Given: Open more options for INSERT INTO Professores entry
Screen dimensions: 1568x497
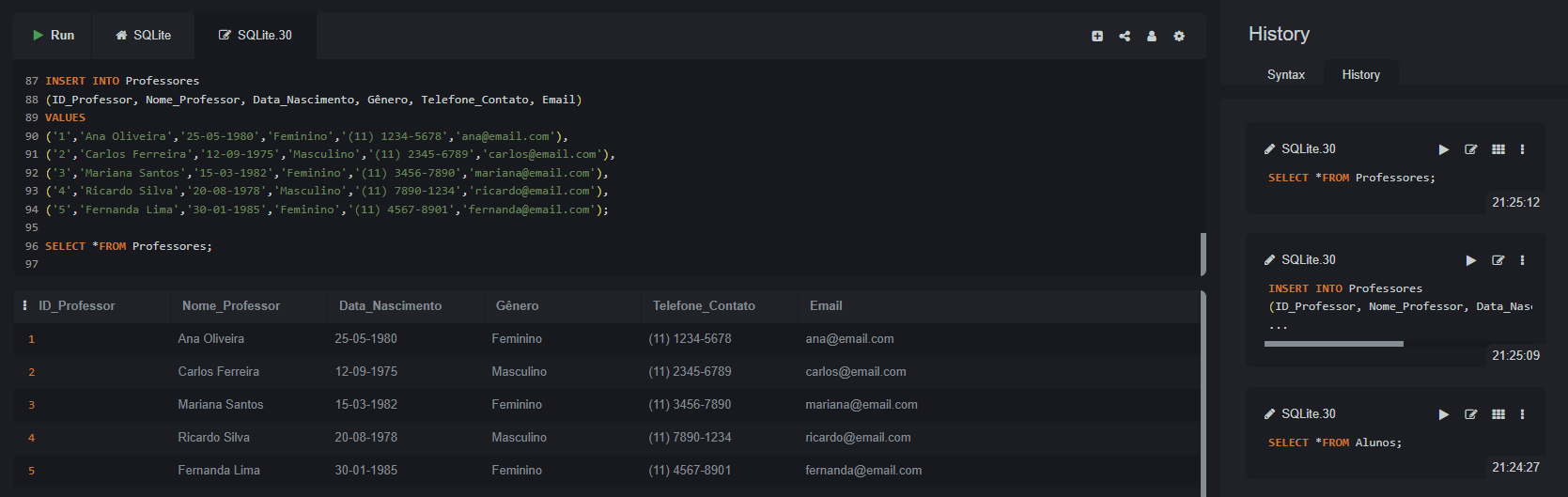Looking at the screenshot, I should 1522,260.
